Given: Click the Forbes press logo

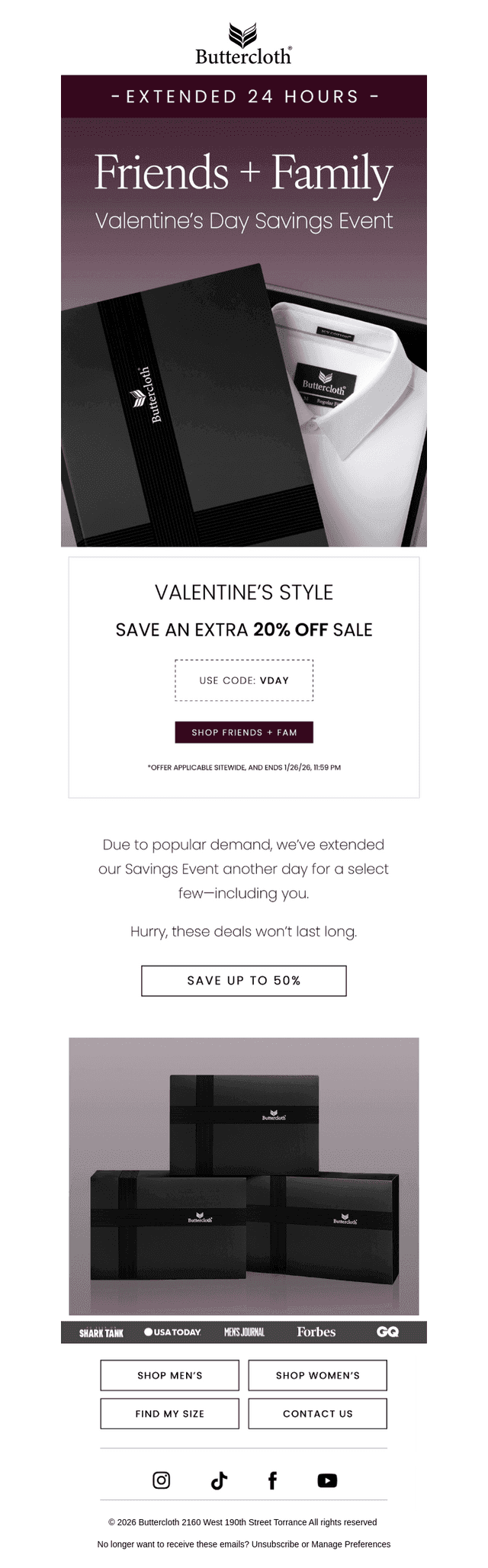Looking at the screenshot, I should coord(316,1332).
